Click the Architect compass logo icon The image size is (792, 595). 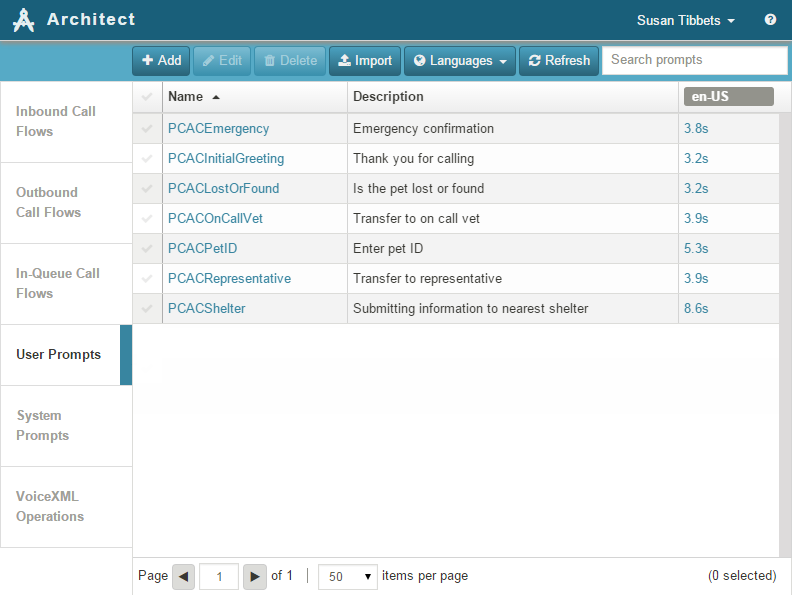(24, 20)
